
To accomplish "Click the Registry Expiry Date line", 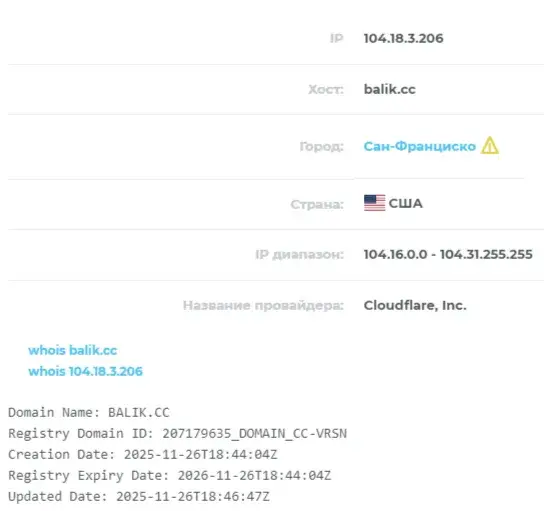I will (x=170, y=476).
